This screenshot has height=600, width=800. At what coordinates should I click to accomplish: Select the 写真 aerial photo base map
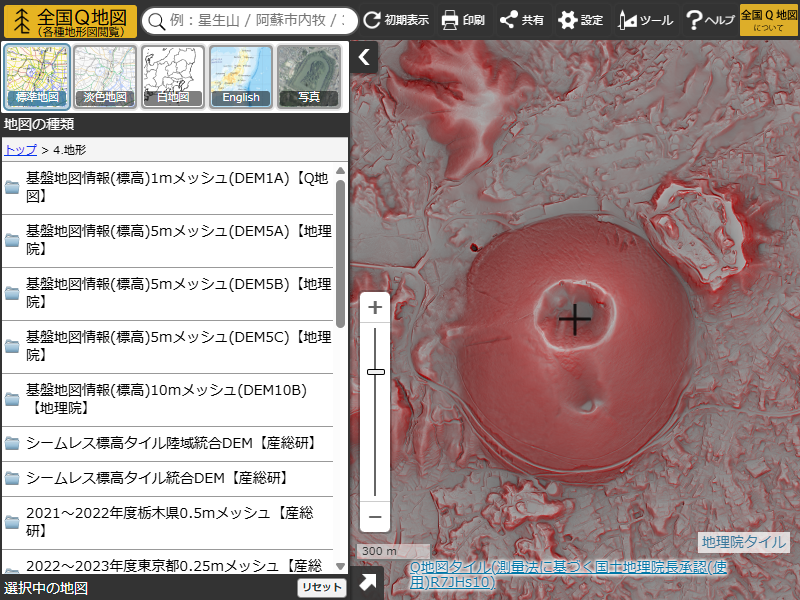[309, 77]
